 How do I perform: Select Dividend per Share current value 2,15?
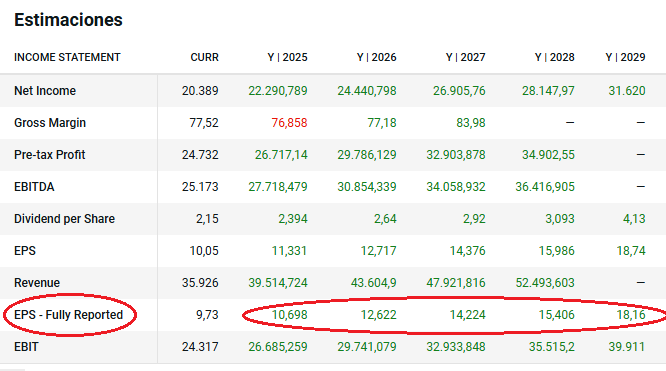(207, 219)
